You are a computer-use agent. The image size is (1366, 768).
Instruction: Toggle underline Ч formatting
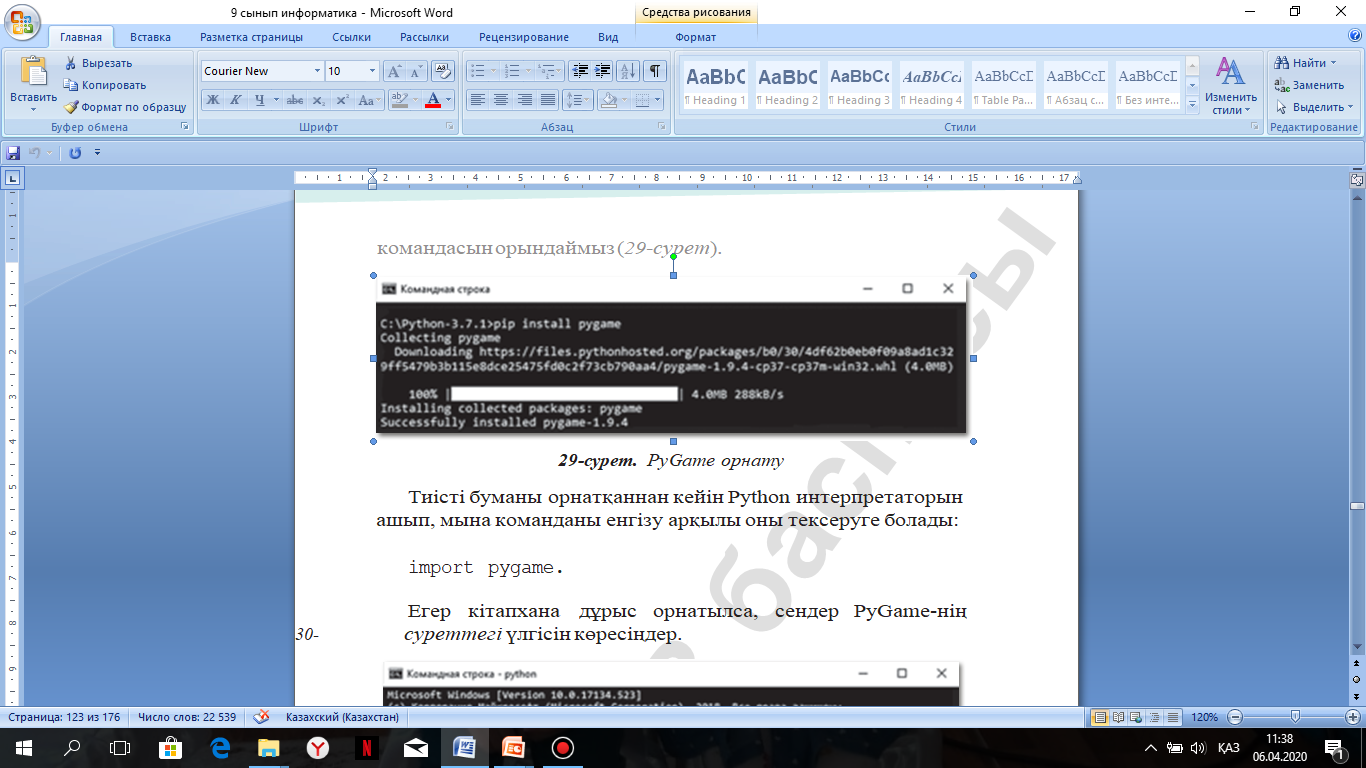(x=259, y=100)
